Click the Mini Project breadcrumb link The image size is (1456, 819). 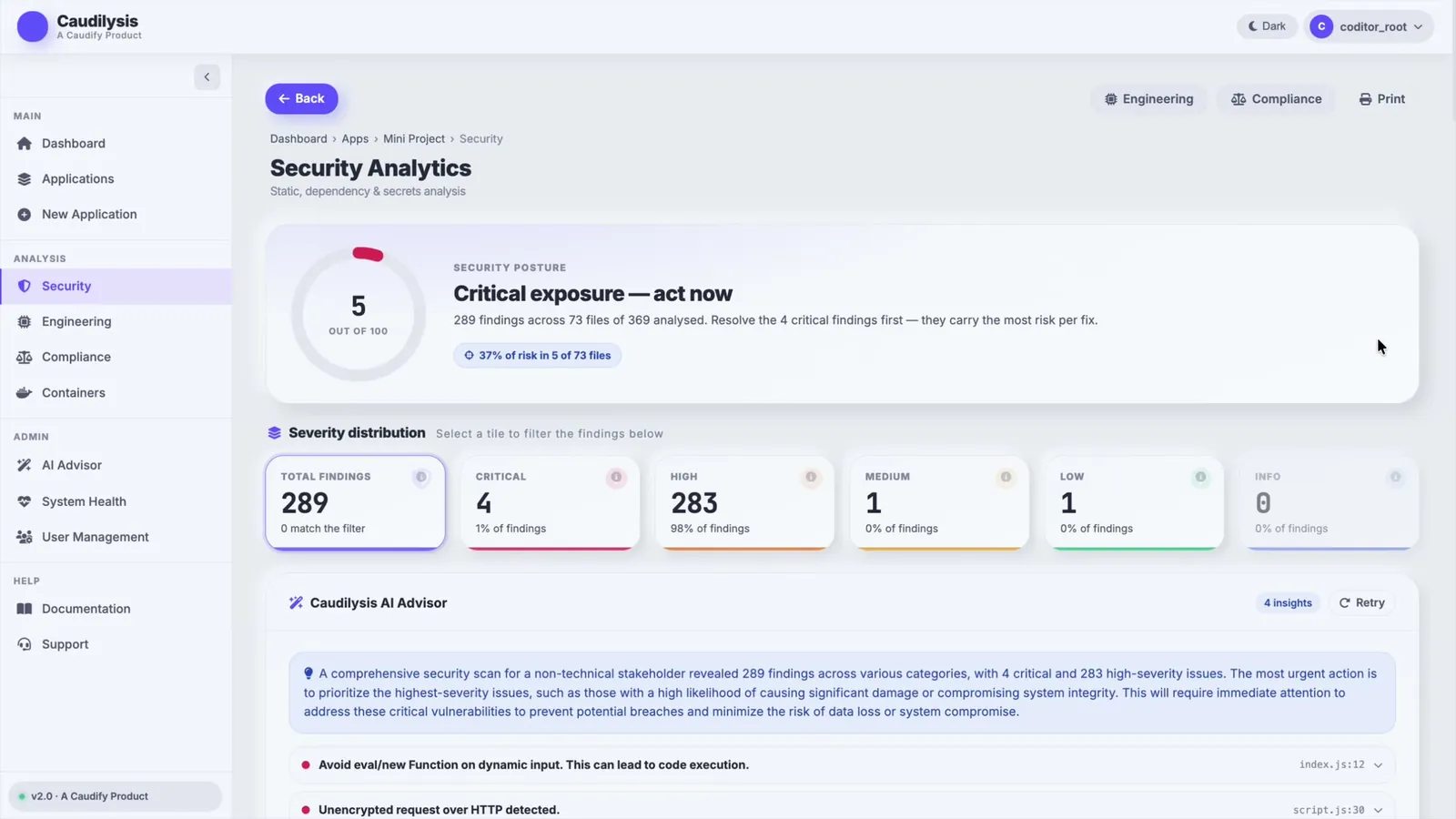coord(414,139)
